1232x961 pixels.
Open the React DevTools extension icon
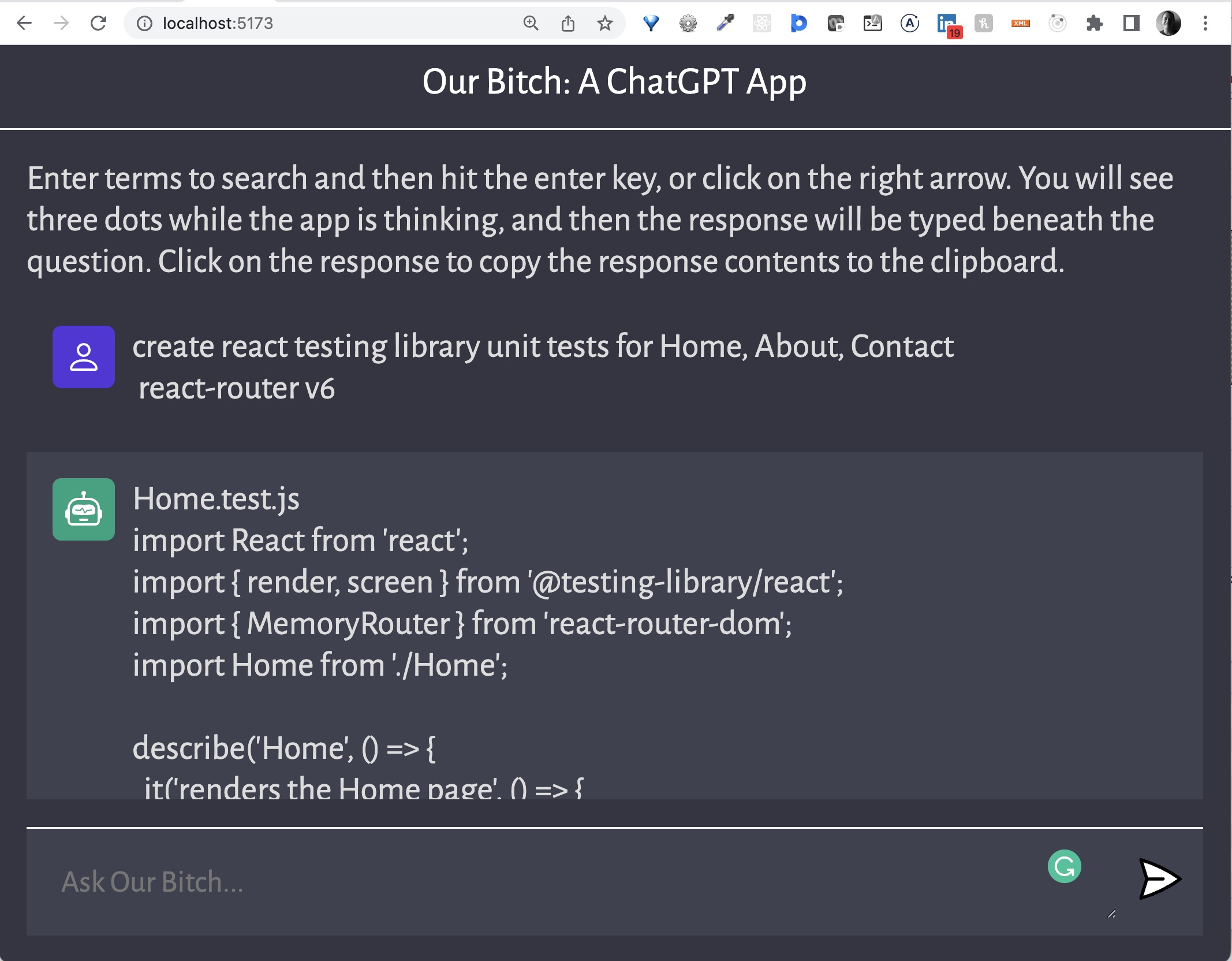coord(762,23)
